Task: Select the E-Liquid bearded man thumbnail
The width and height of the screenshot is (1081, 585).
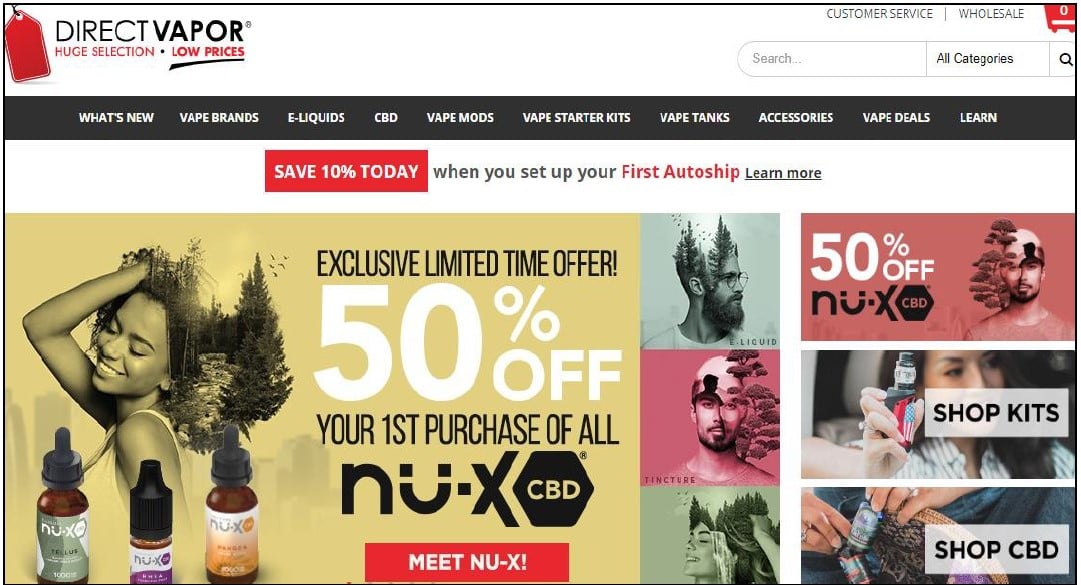Action: [x=710, y=280]
